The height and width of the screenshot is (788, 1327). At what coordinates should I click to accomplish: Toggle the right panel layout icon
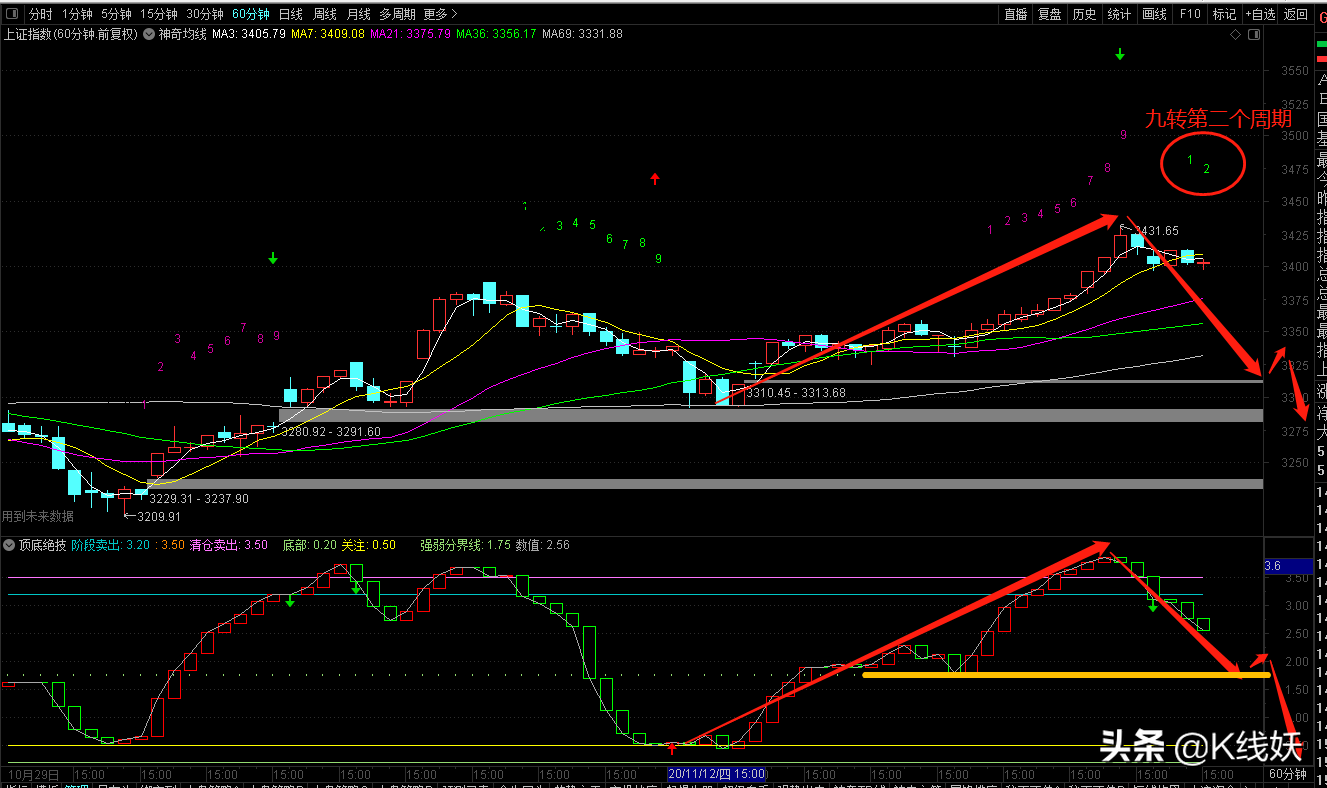click(1254, 34)
